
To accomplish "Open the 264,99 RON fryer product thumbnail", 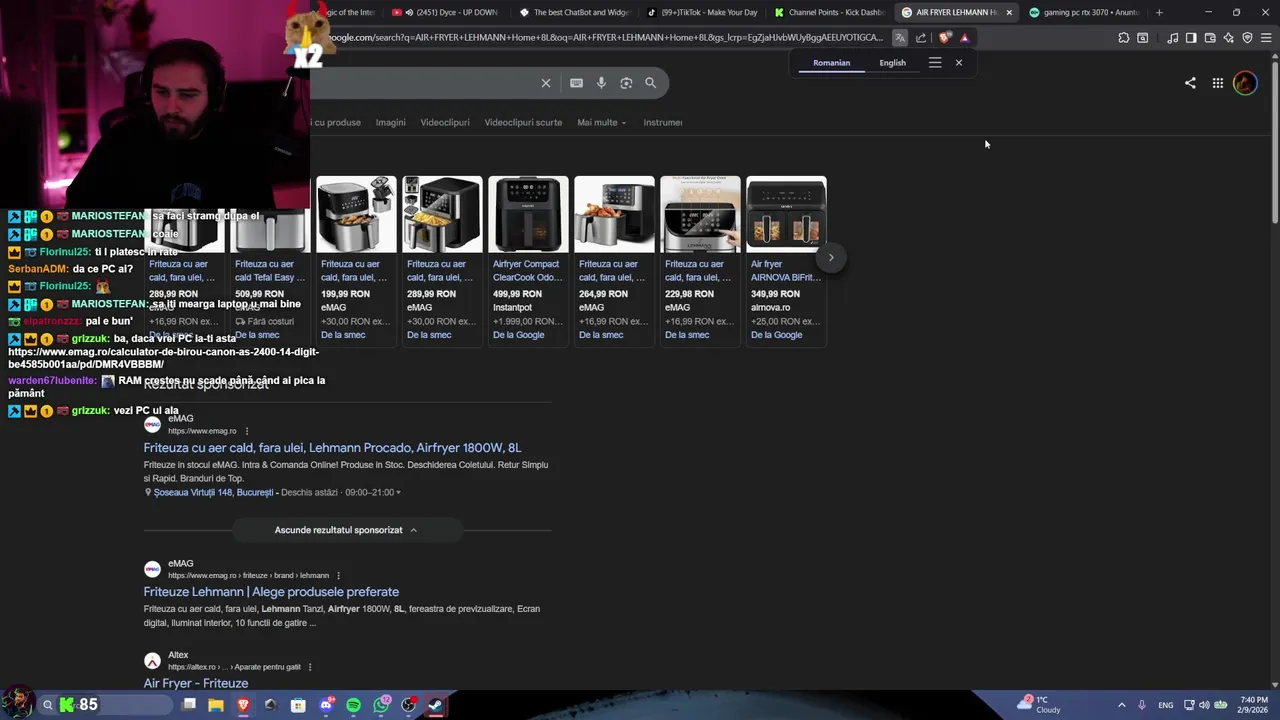I will pyautogui.click(x=614, y=214).
